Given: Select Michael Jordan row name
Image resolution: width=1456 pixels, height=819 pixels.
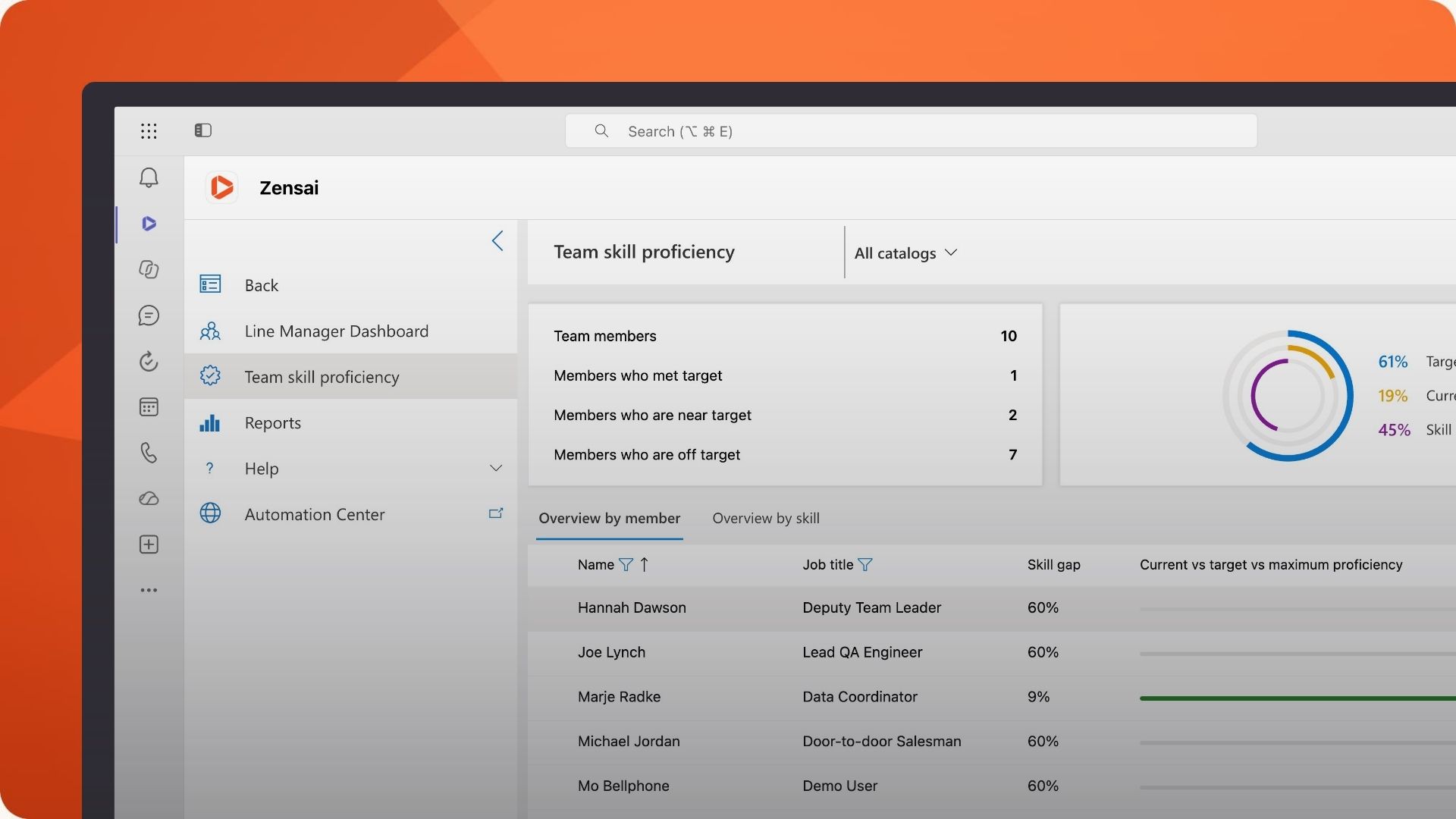Looking at the screenshot, I should [629, 741].
